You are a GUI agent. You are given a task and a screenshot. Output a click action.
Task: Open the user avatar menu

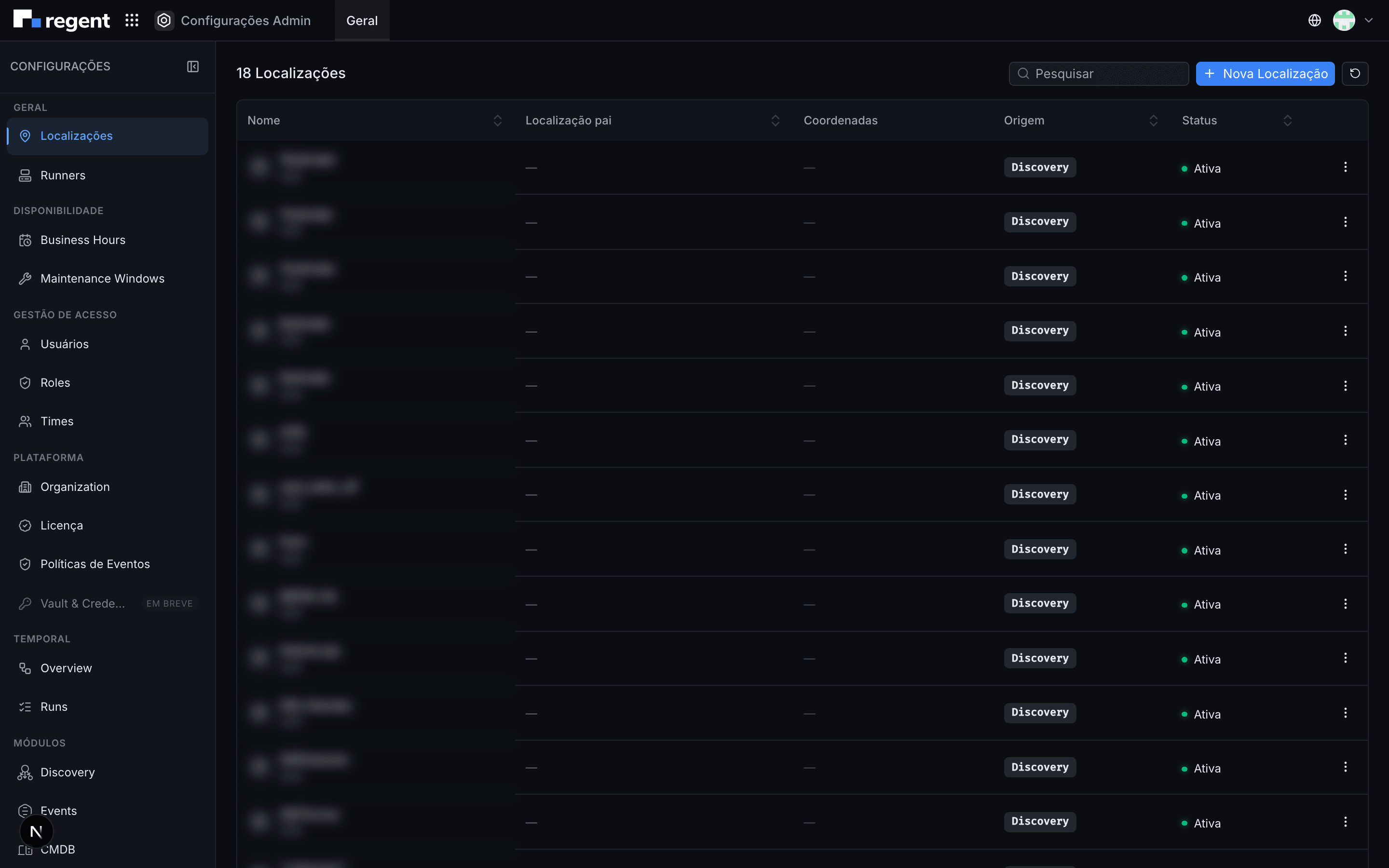click(x=1344, y=21)
